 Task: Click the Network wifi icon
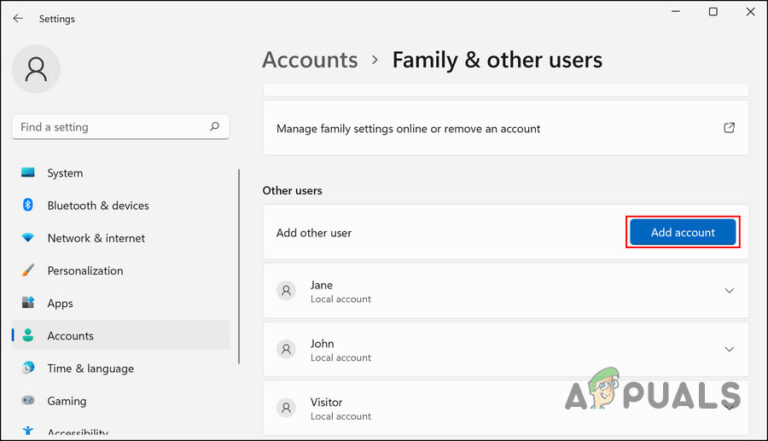tap(28, 238)
